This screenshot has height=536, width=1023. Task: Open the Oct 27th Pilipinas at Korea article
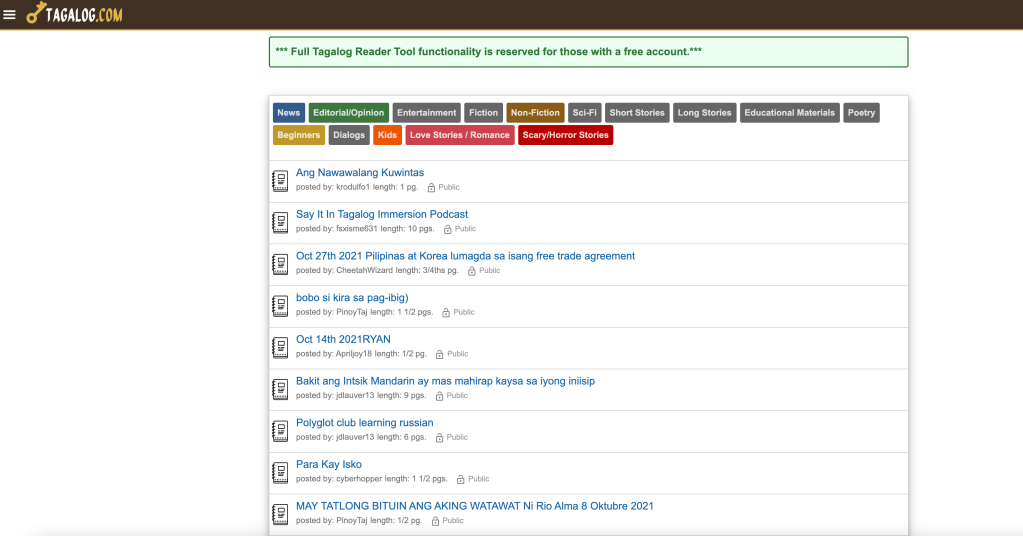pyautogui.click(x=465, y=256)
